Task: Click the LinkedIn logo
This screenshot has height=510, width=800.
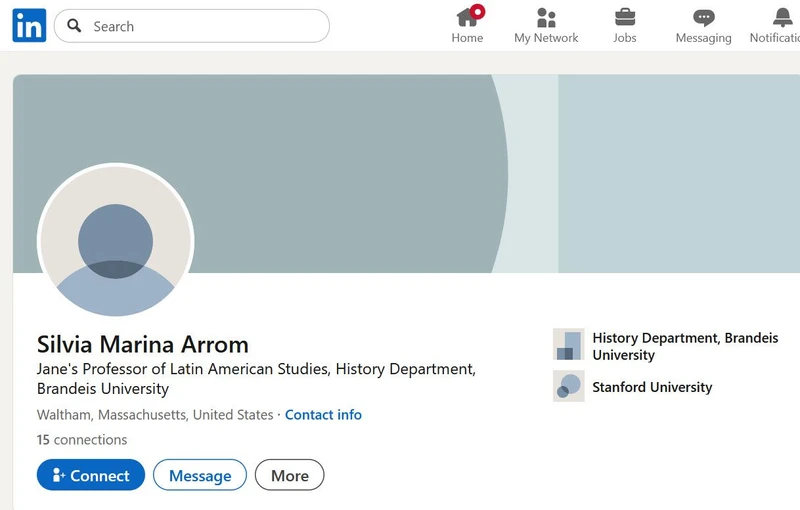Action: click(29, 25)
